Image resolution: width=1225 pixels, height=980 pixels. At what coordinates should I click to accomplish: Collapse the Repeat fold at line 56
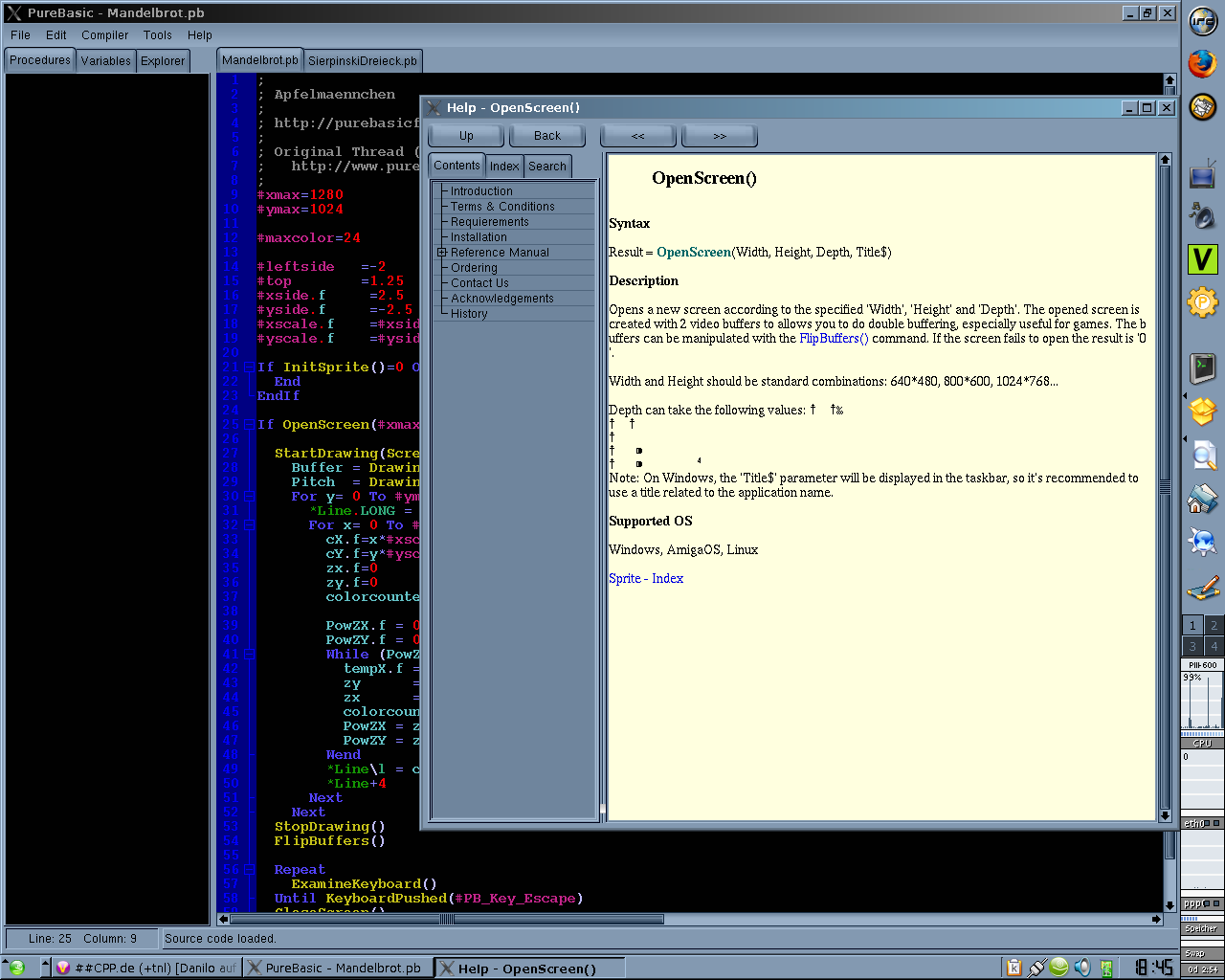coord(249,870)
